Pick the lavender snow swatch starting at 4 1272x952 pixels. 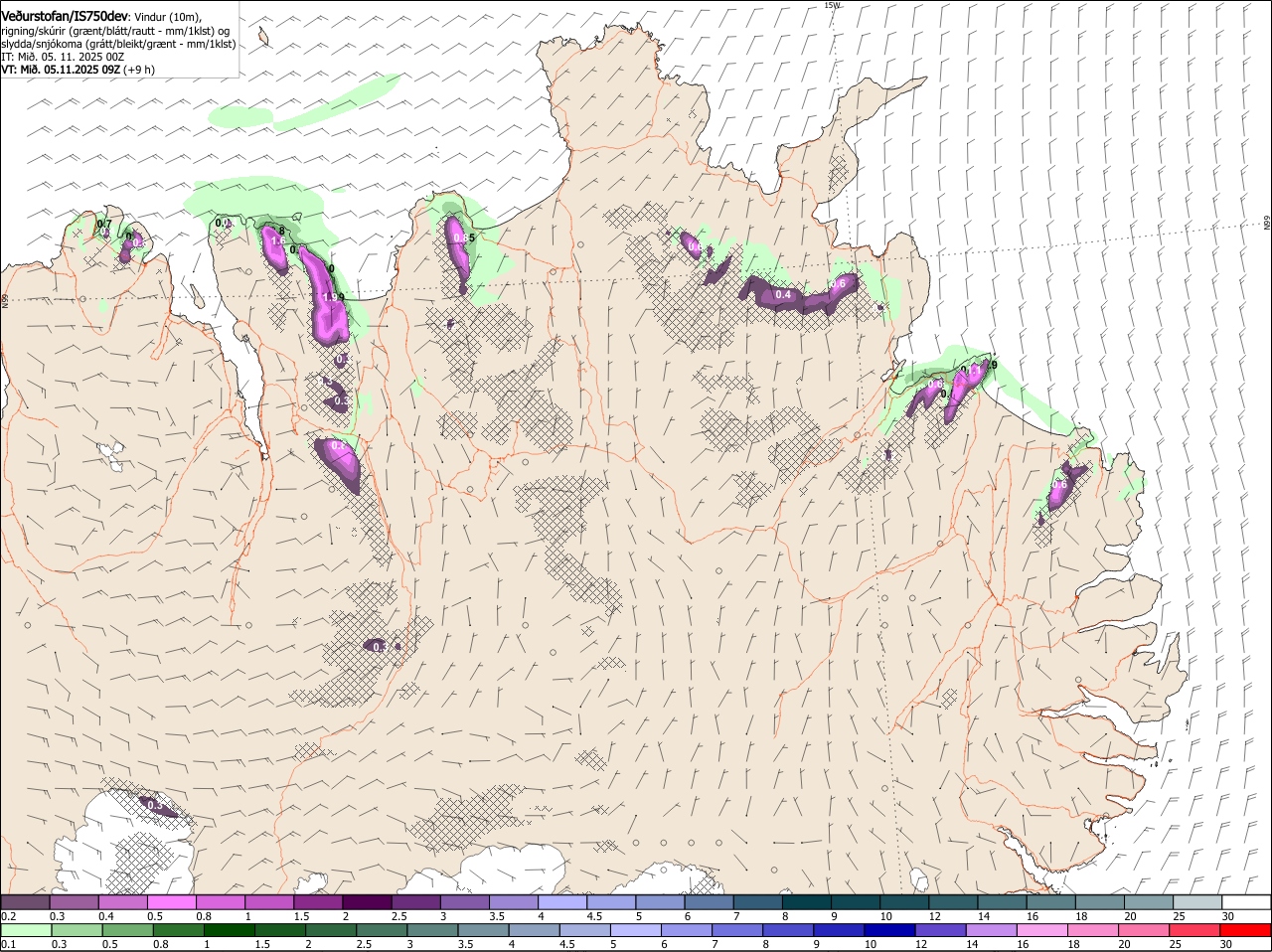(561, 902)
